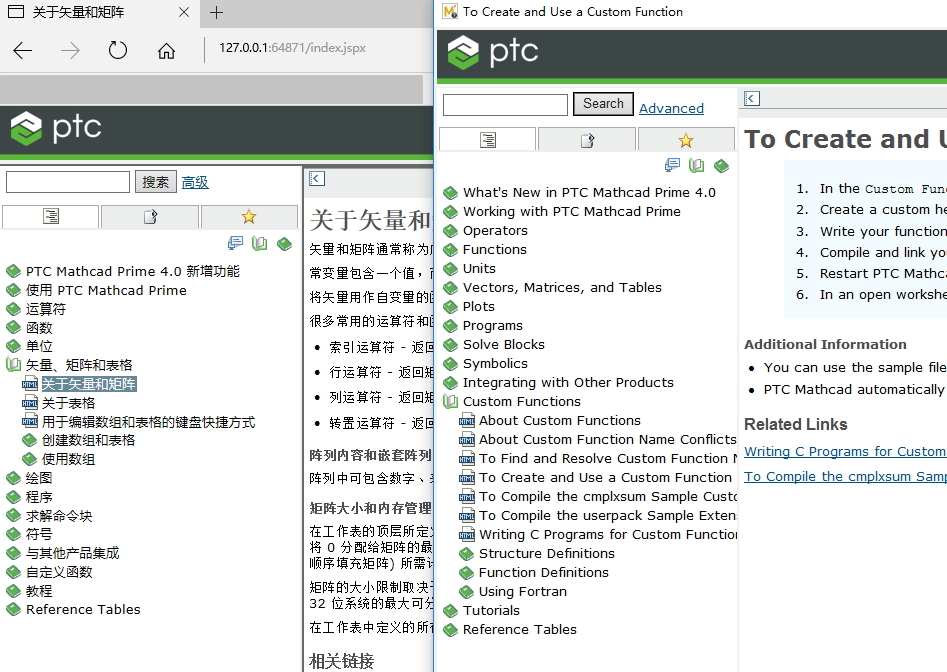Image resolution: width=947 pixels, height=672 pixels.
Task: Open the 高级 search link
Action: (x=195, y=182)
